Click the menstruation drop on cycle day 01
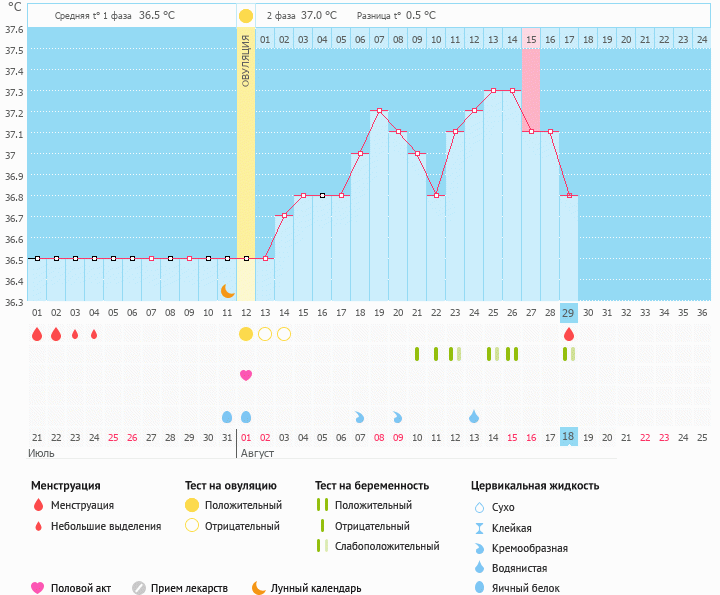Viewport: 720px width, 595px height. point(37,334)
